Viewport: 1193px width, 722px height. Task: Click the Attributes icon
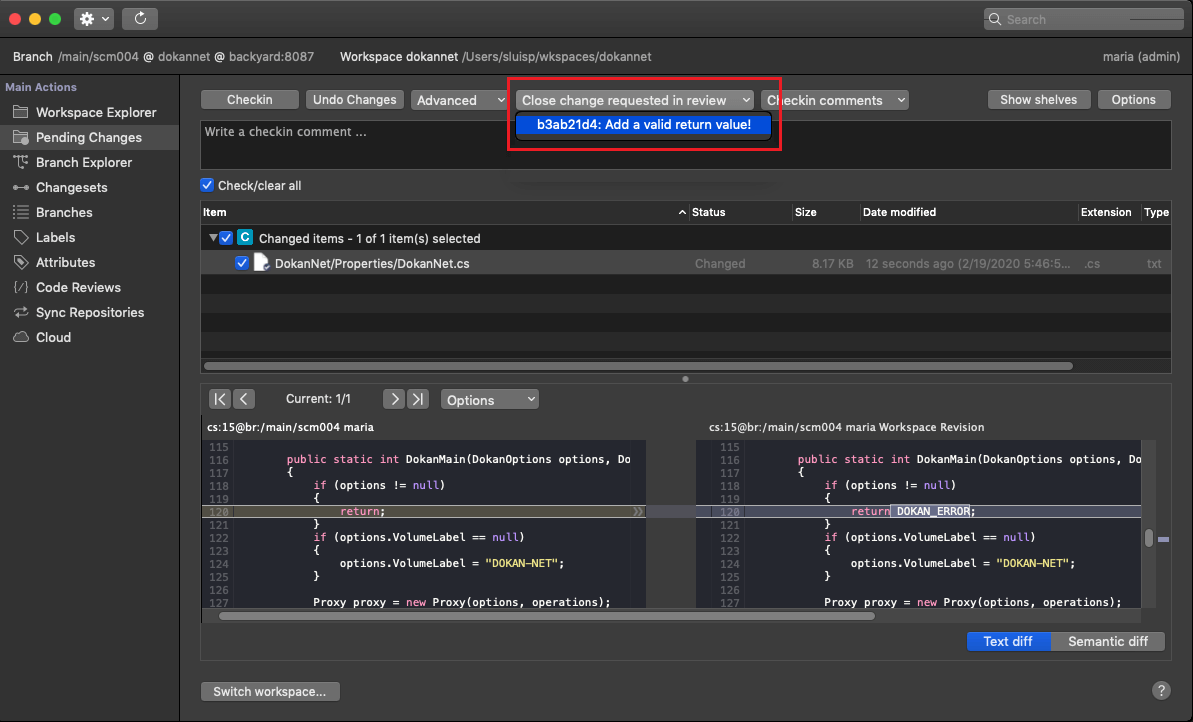[21, 262]
